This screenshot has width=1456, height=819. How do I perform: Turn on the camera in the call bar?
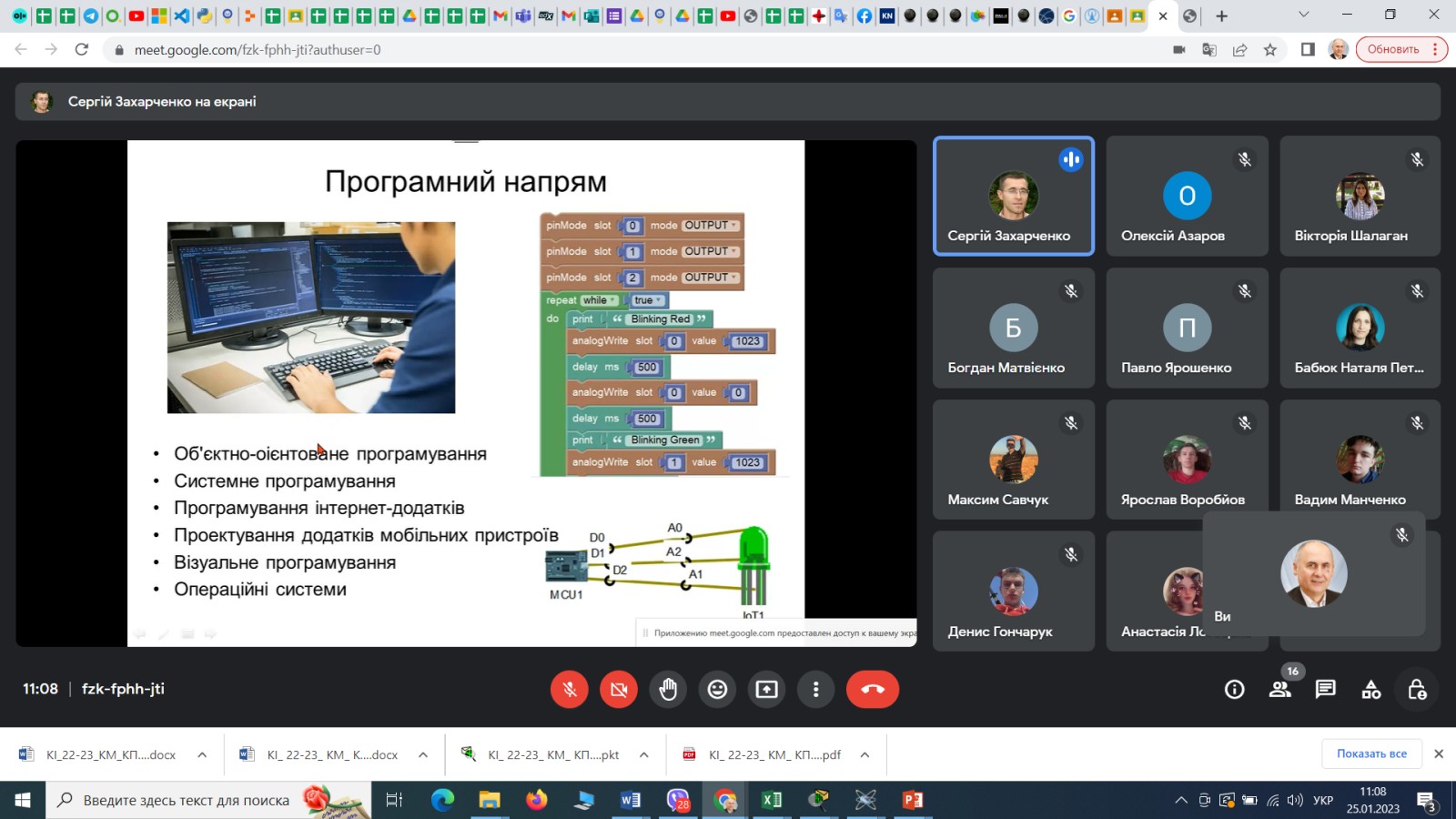point(619,690)
